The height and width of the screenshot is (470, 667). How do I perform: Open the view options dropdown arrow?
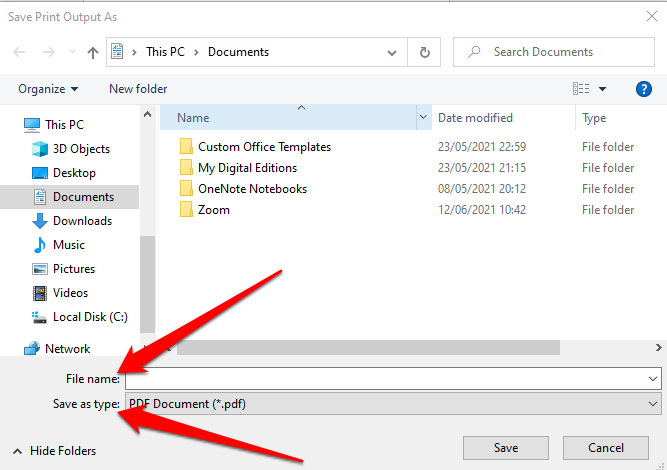point(603,89)
